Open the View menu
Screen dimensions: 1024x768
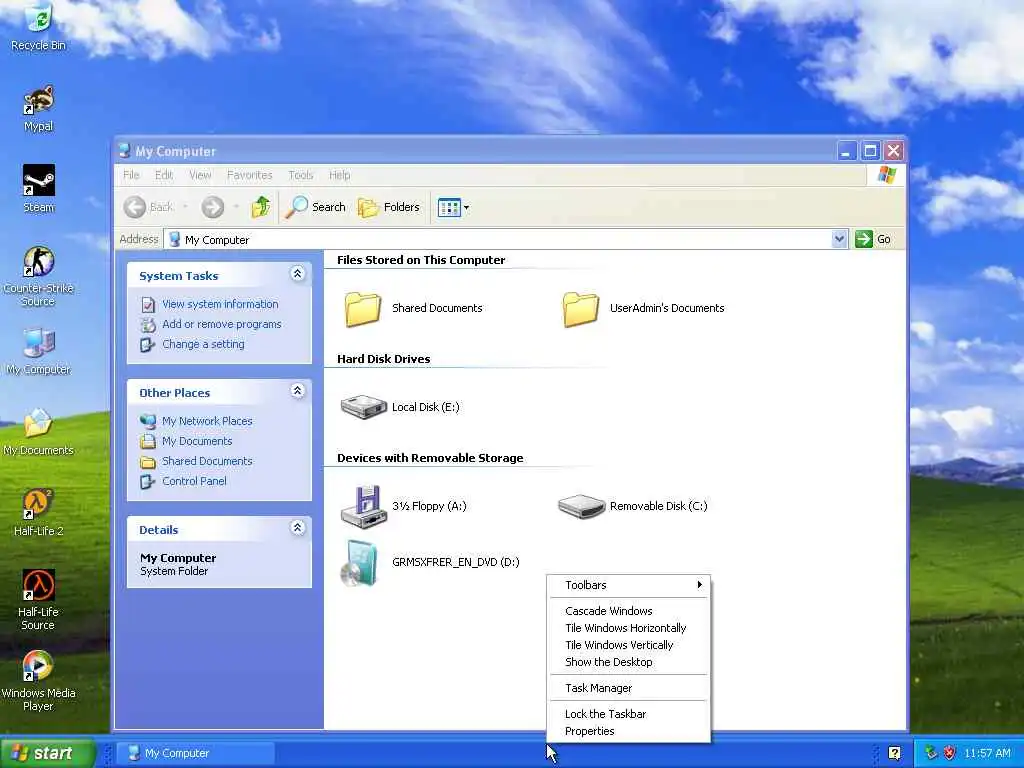pos(200,175)
